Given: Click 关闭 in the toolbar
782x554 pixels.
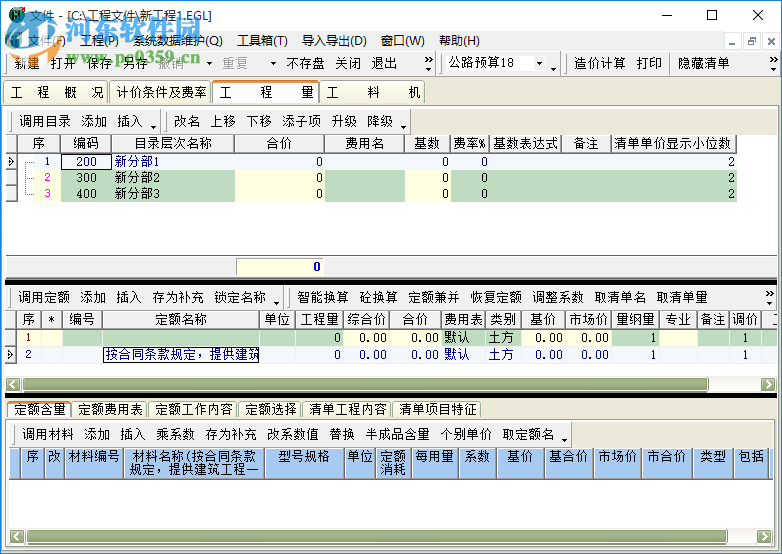Looking at the screenshot, I should tap(348, 63).
